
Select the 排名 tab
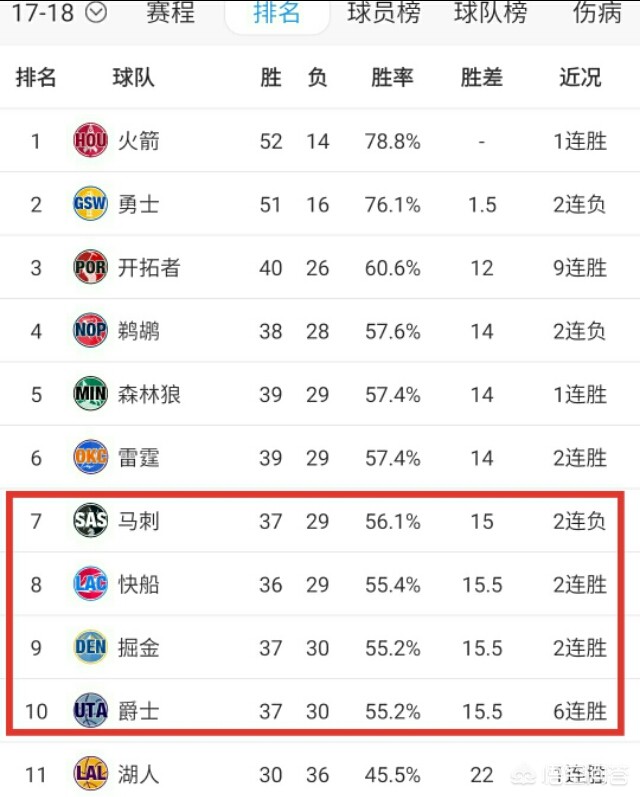(x=277, y=13)
